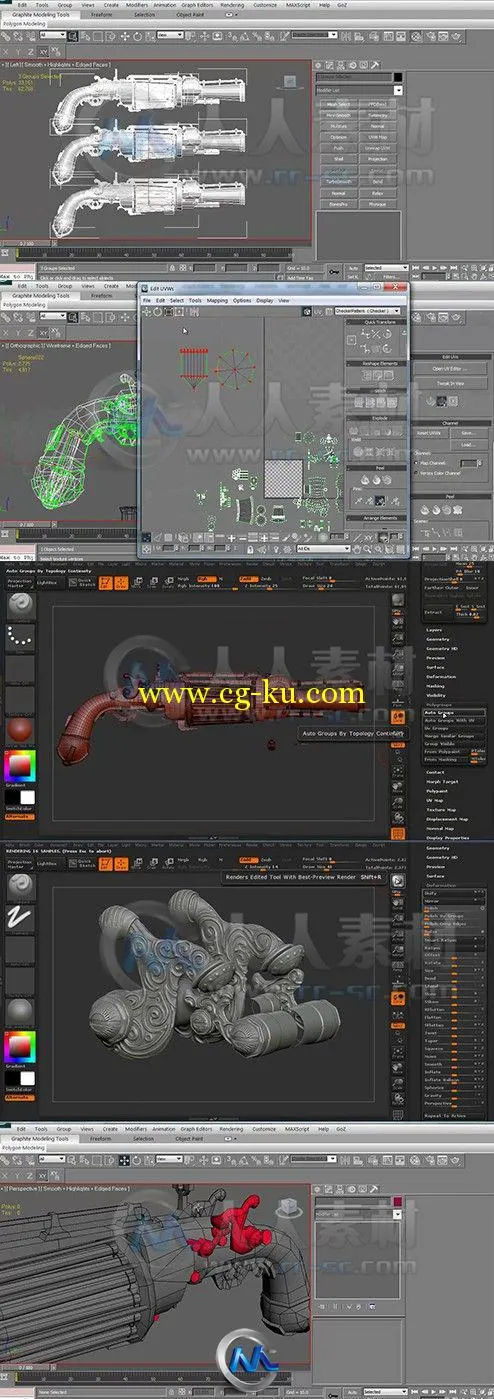This screenshot has height=1399, width=494.
Task: Click the Open UV Editor button
Action: click(x=449, y=368)
